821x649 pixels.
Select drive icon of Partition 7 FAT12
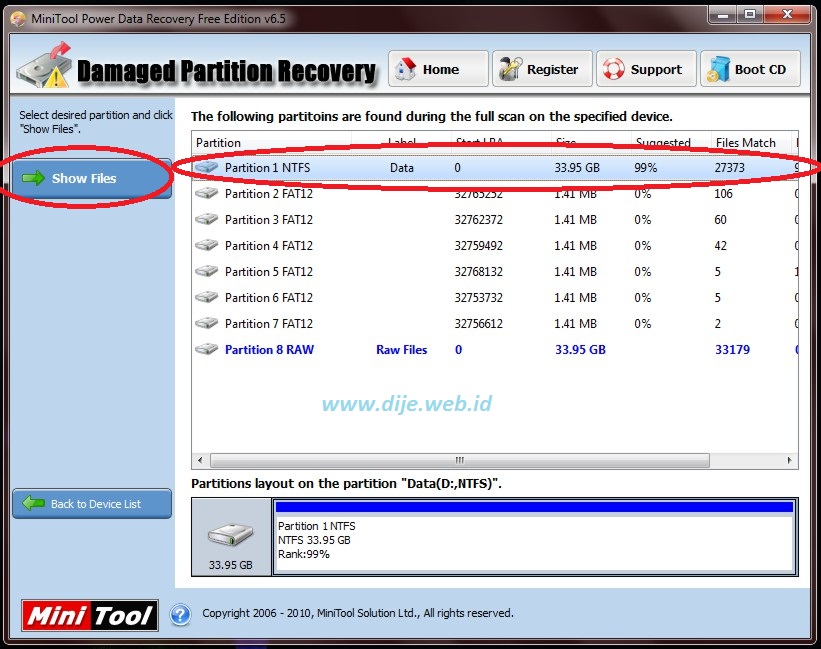pos(206,323)
